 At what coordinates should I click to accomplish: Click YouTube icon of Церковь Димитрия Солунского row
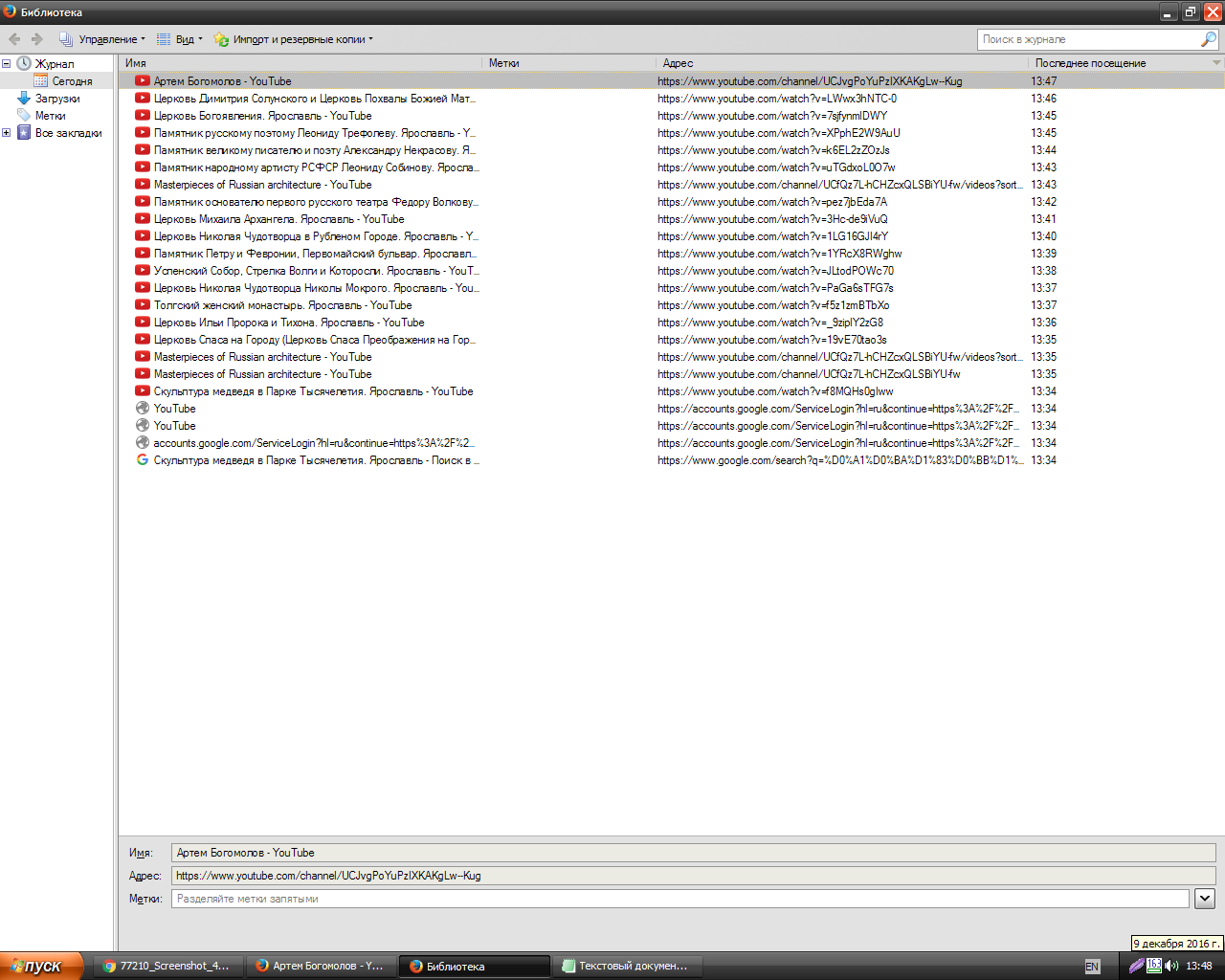[x=143, y=99]
